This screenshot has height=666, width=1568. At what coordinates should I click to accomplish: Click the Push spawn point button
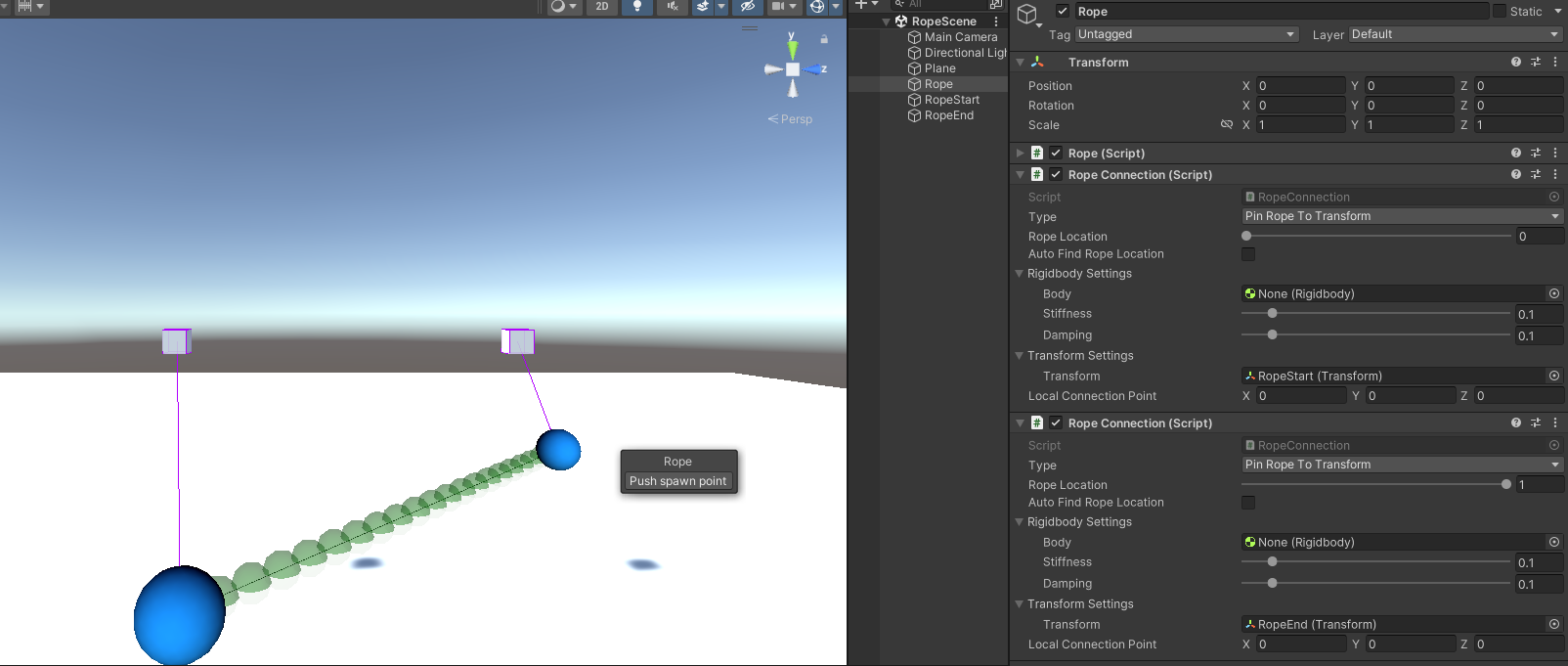click(x=678, y=481)
